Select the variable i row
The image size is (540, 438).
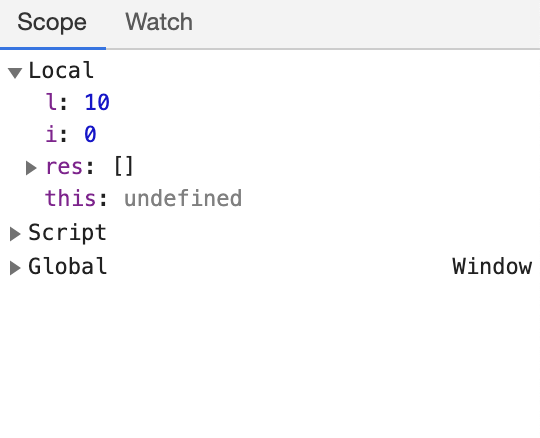click(x=270, y=134)
